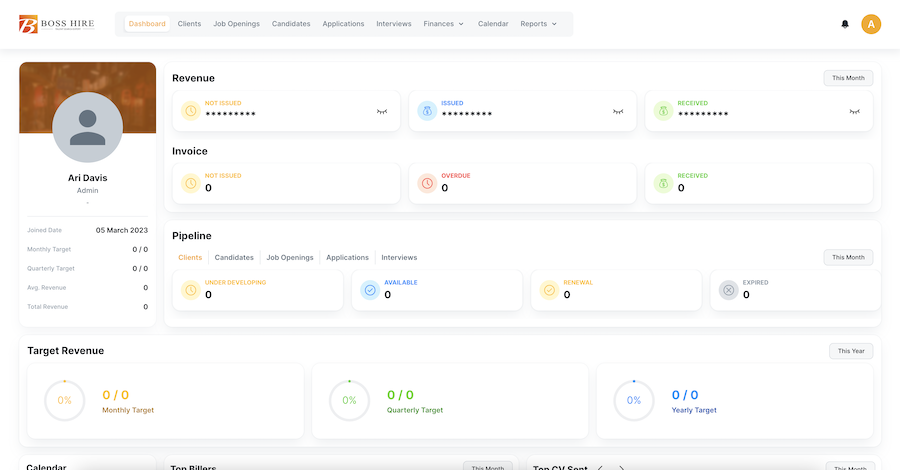
Task: Go to the Calendar page
Action: (492, 24)
